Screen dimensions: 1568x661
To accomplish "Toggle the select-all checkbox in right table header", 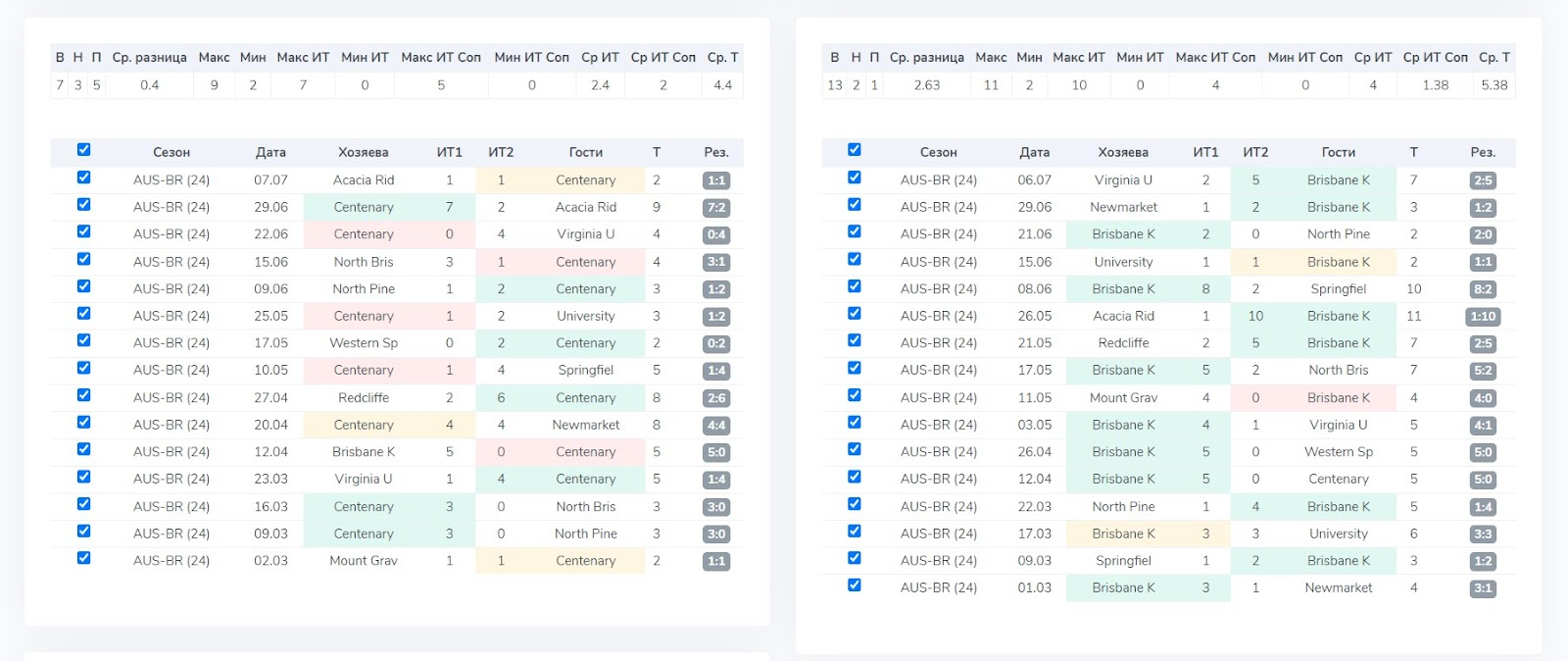I will pyautogui.click(x=855, y=150).
